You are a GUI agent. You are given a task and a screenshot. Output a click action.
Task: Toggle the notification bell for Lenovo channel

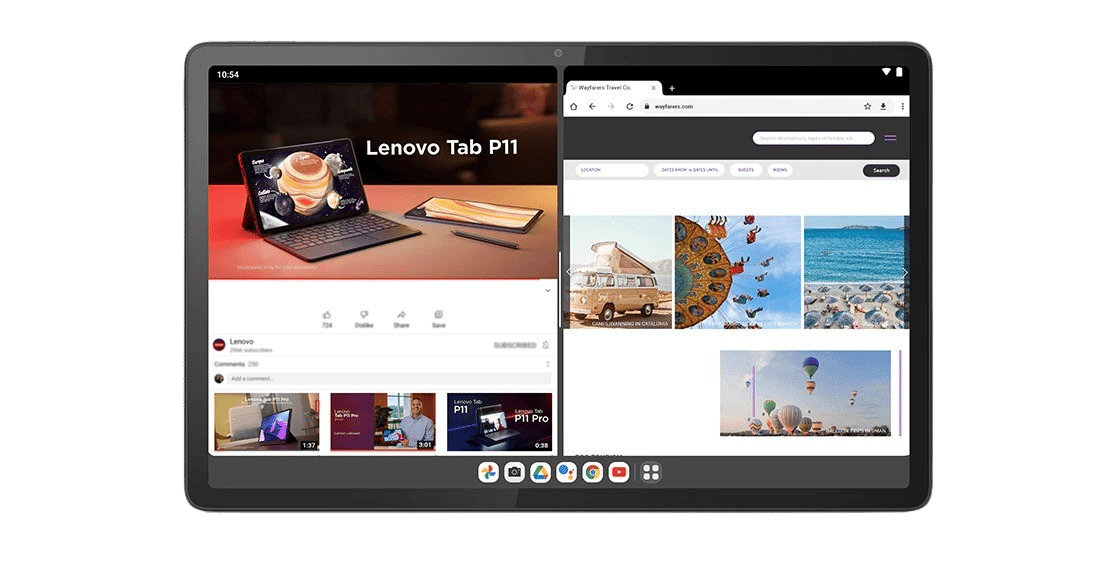(545, 345)
